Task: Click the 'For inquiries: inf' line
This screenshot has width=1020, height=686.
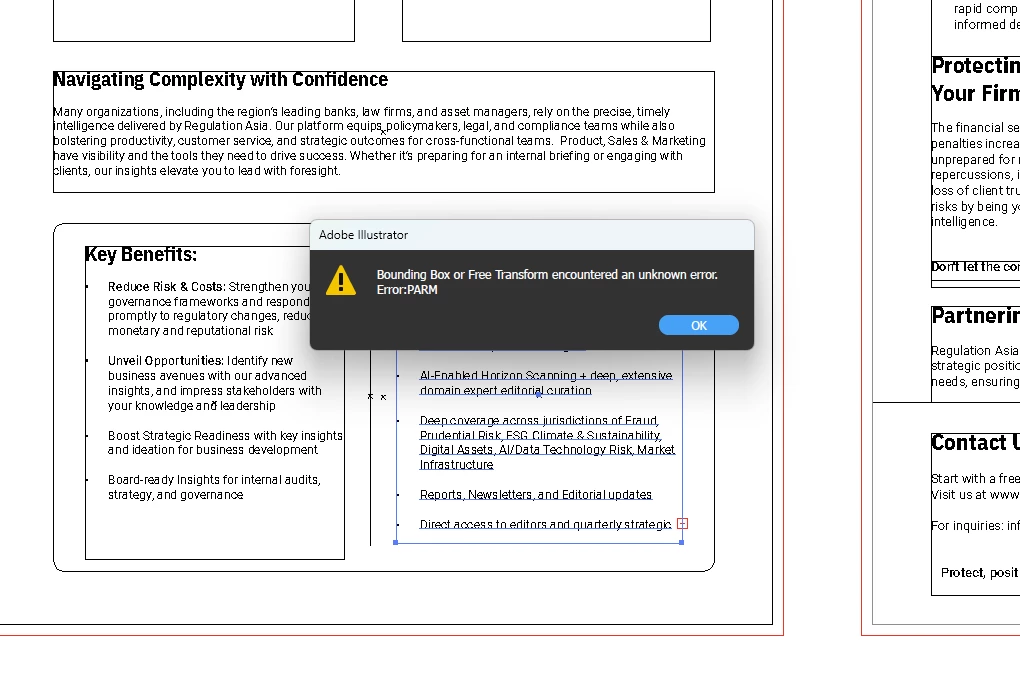Action: point(975,525)
